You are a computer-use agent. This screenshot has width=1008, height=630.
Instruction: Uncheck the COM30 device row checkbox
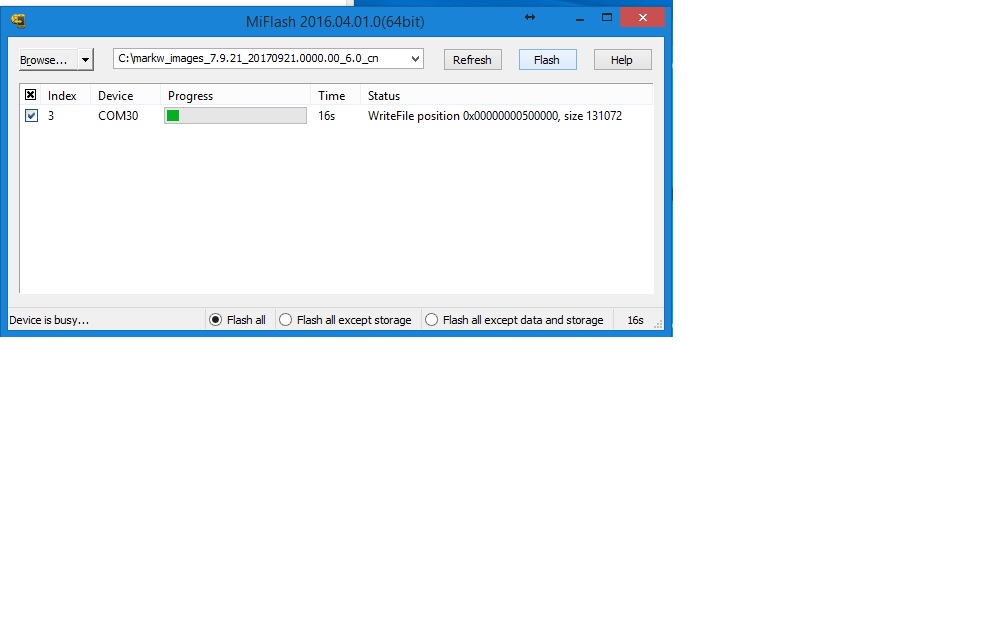(x=31, y=116)
